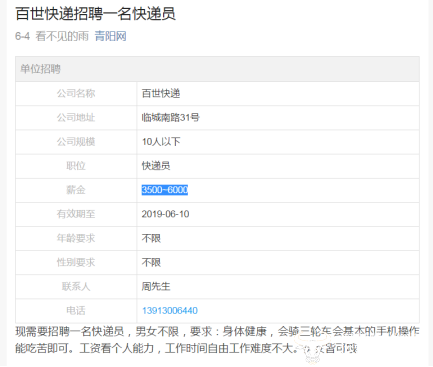Click the 公司规模 label cell

click(76, 142)
